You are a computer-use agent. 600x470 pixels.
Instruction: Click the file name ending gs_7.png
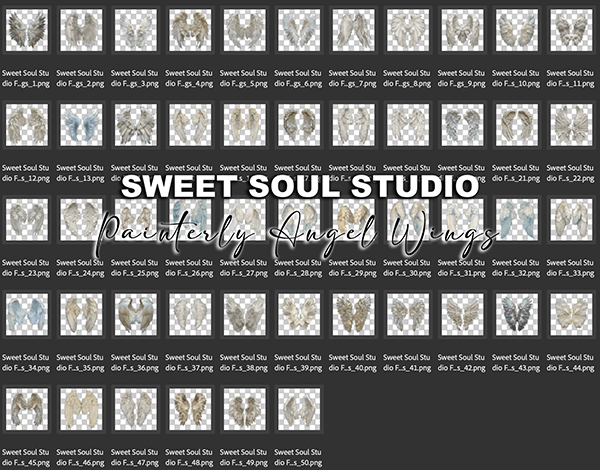click(352, 78)
